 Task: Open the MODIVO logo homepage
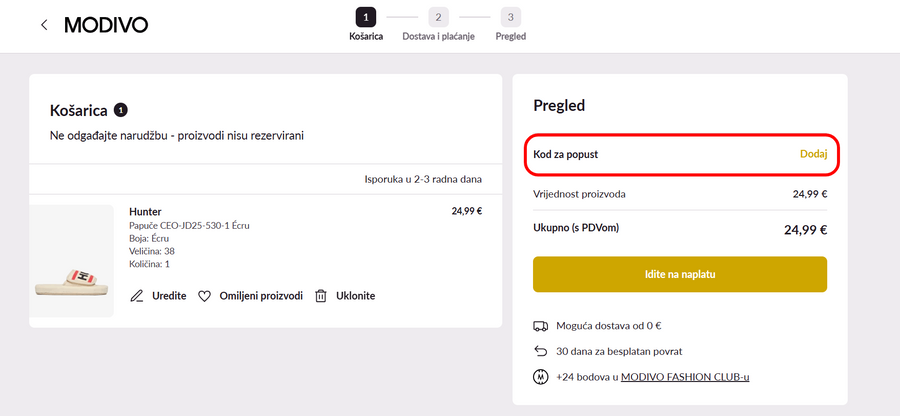106,25
